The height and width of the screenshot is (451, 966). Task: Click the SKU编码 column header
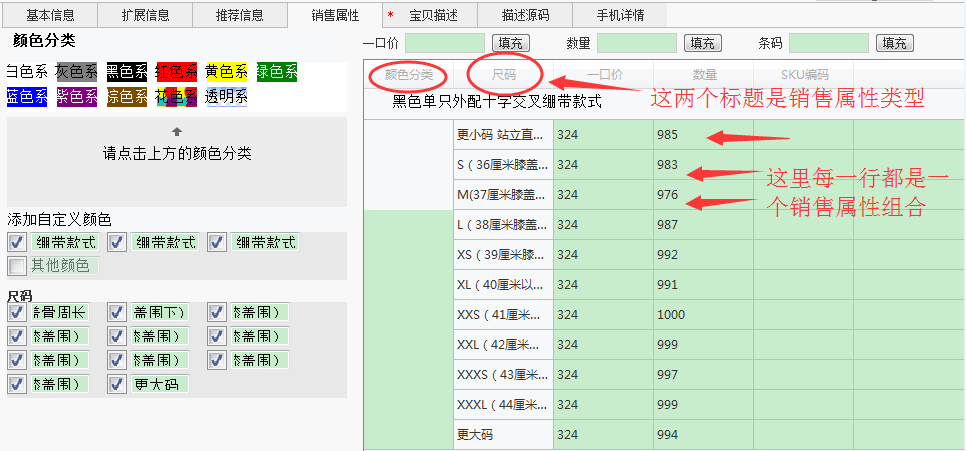(x=804, y=74)
